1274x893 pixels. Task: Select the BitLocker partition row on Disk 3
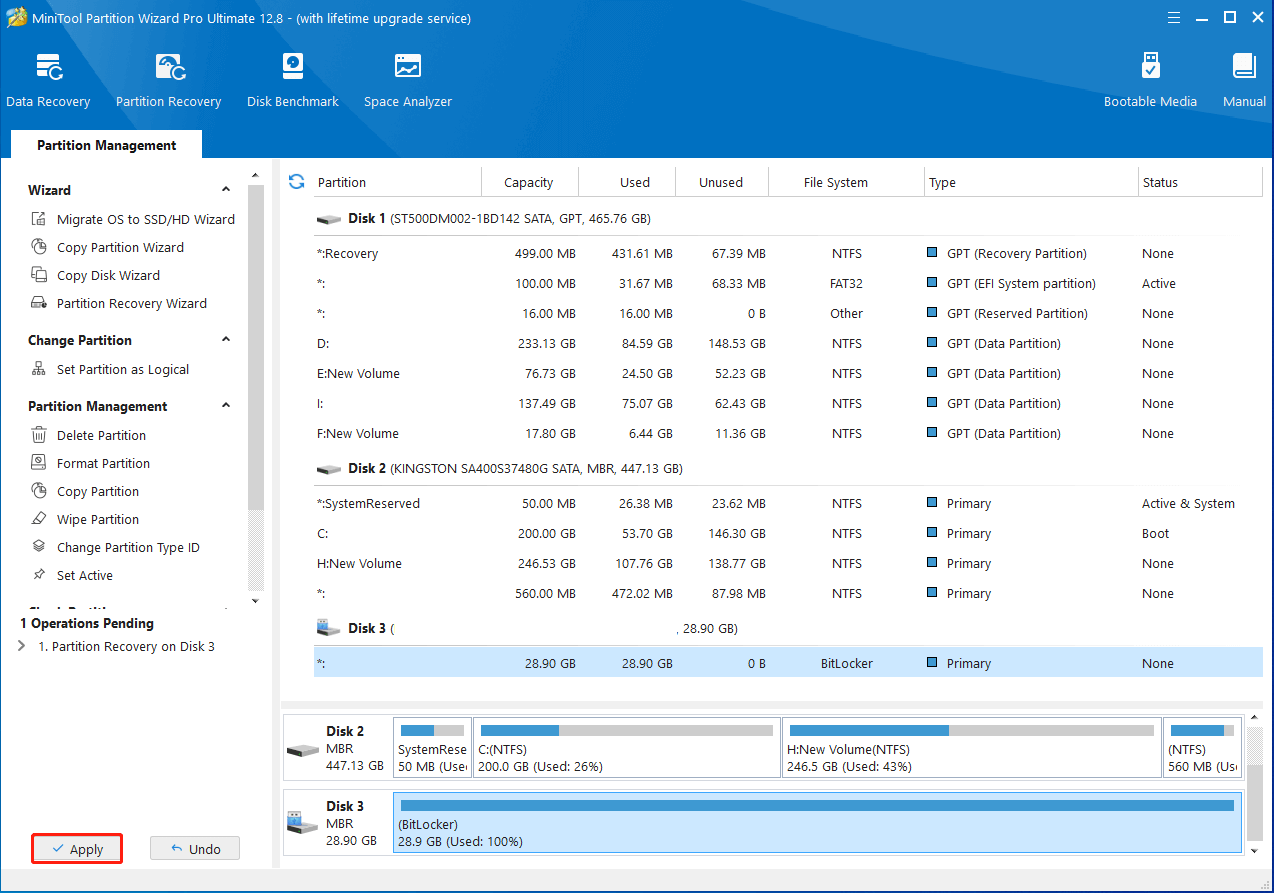tap(788, 663)
